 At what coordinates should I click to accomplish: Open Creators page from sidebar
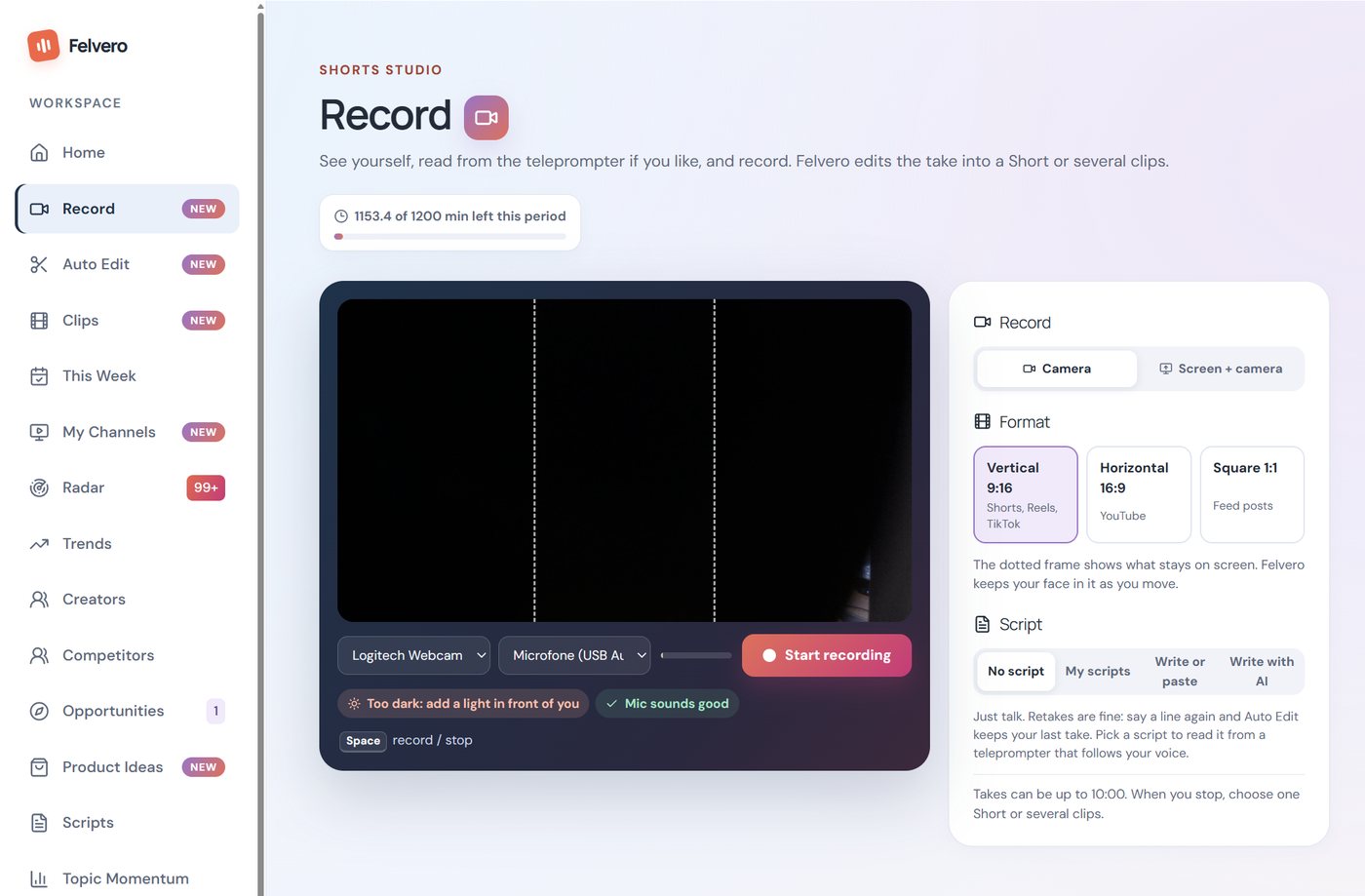coord(127,600)
